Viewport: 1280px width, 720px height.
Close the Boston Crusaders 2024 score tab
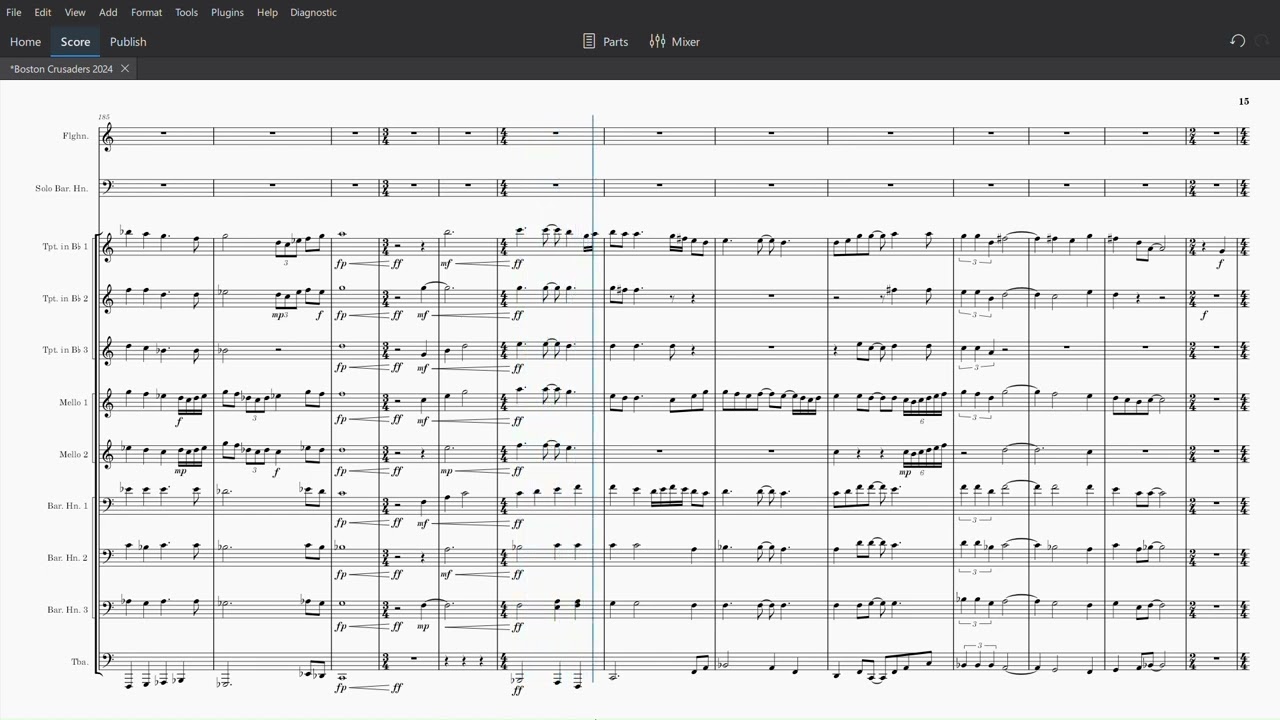click(x=125, y=69)
